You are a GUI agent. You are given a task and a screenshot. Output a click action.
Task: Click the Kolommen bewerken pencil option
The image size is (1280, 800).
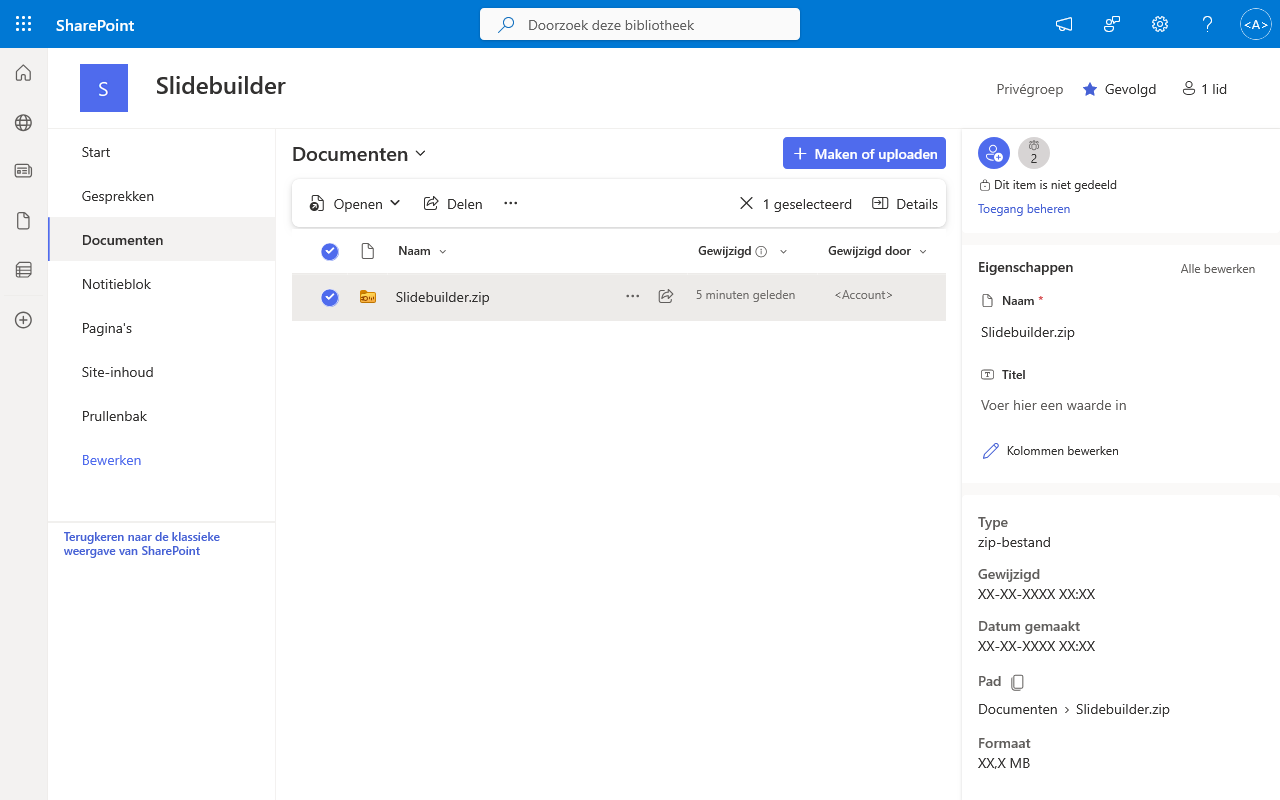click(1051, 451)
